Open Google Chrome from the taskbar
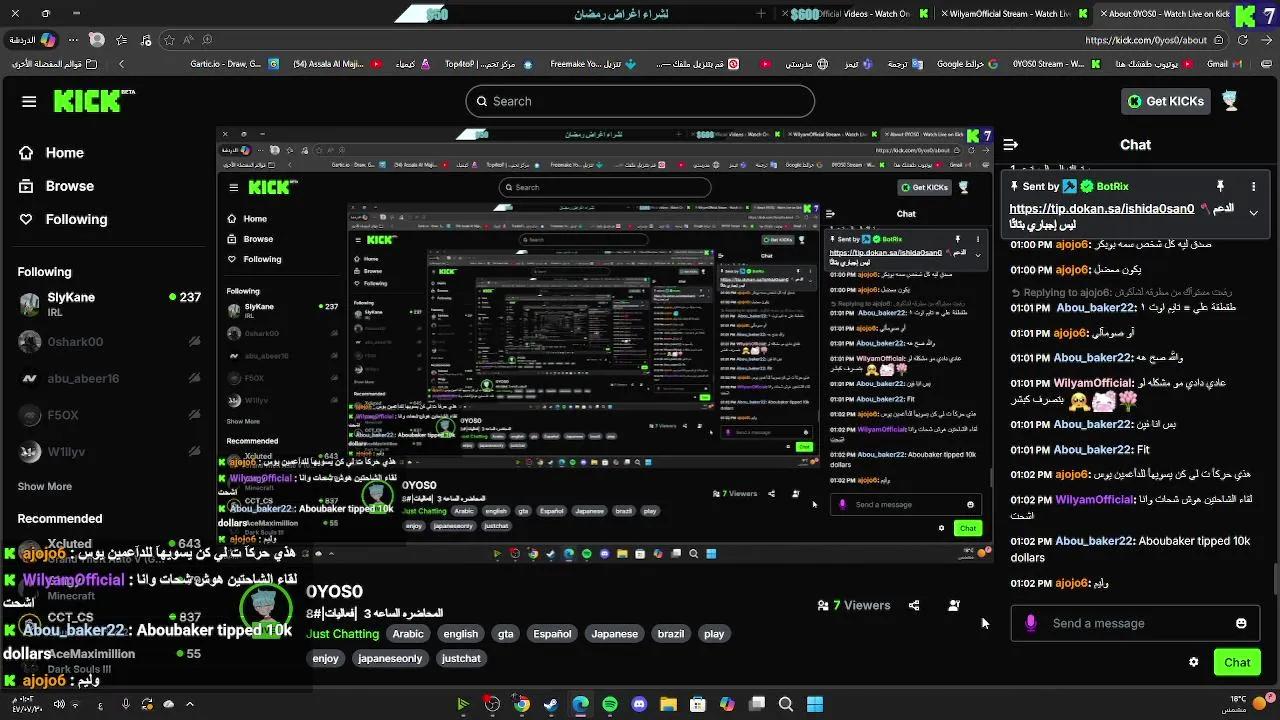Image resolution: width=1280 pixels, height=720 pixels. pyautogui.click(x=521, y=704)
